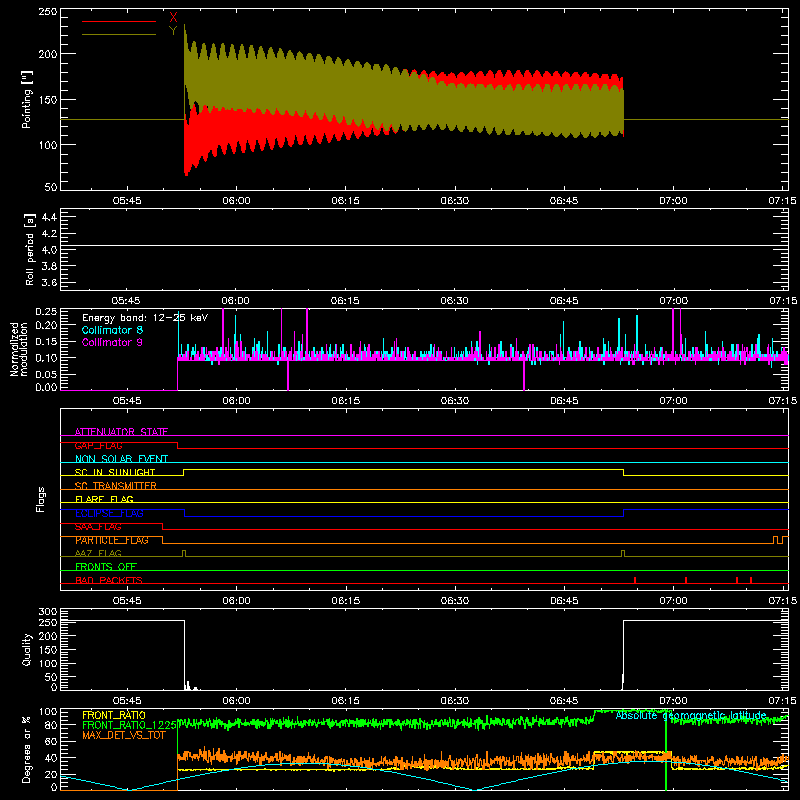Select the olive A4Z_FLAG label
The height and width of the screenshot is (800, 800).
(98, 553)
